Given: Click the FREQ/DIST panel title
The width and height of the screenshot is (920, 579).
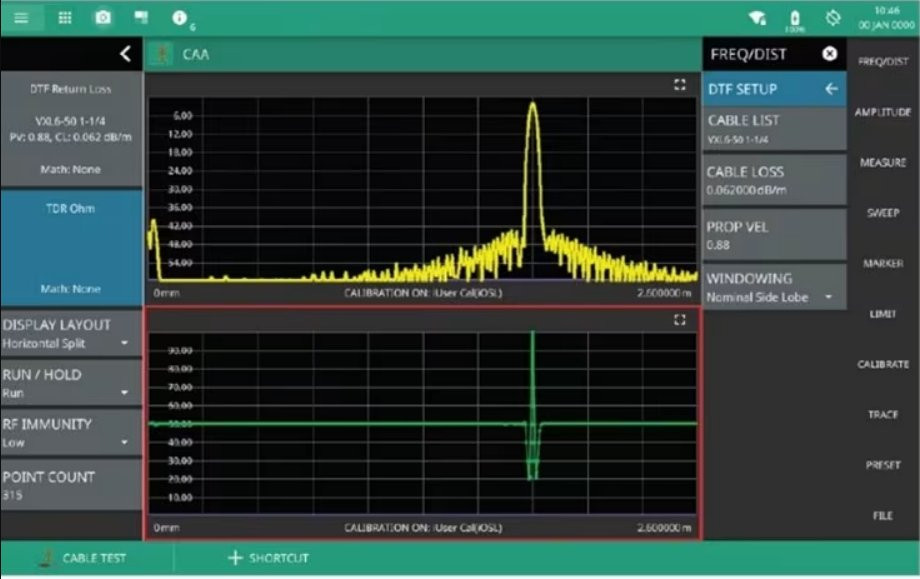Looking at the screenshot, I should [748, 55].
